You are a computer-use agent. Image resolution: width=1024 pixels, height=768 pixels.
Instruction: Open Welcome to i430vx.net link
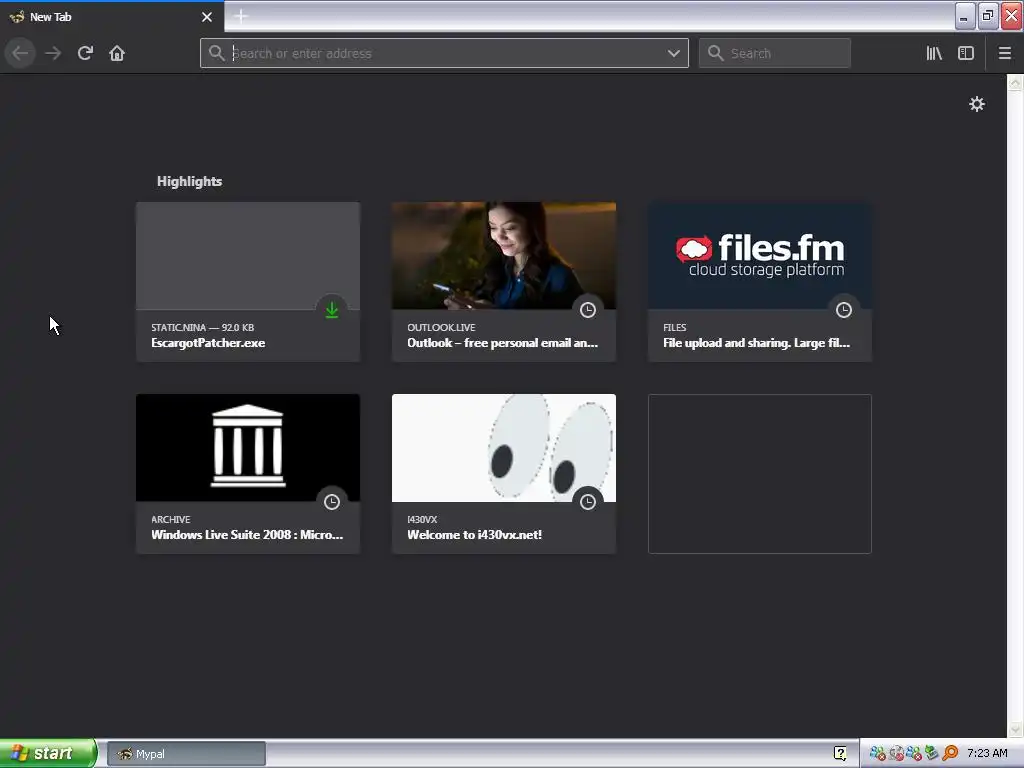point(475,535)
